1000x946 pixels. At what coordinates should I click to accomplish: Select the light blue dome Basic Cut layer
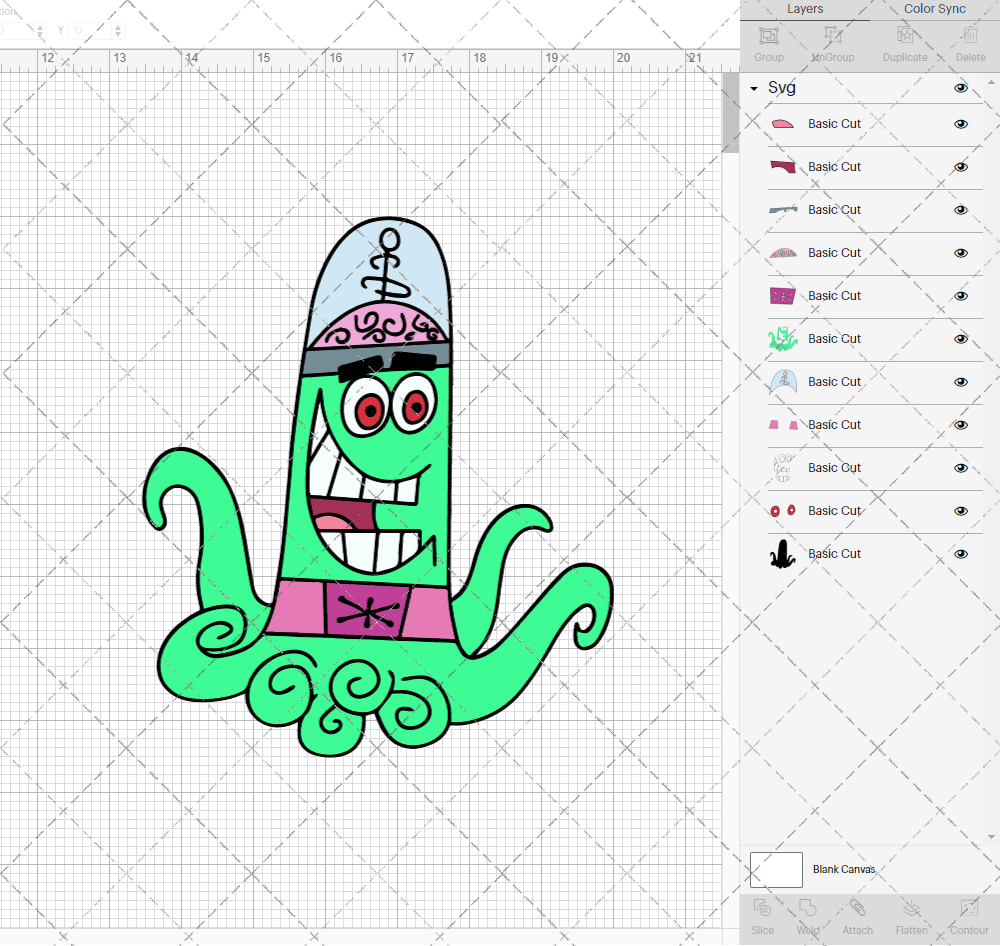point(834,382)
